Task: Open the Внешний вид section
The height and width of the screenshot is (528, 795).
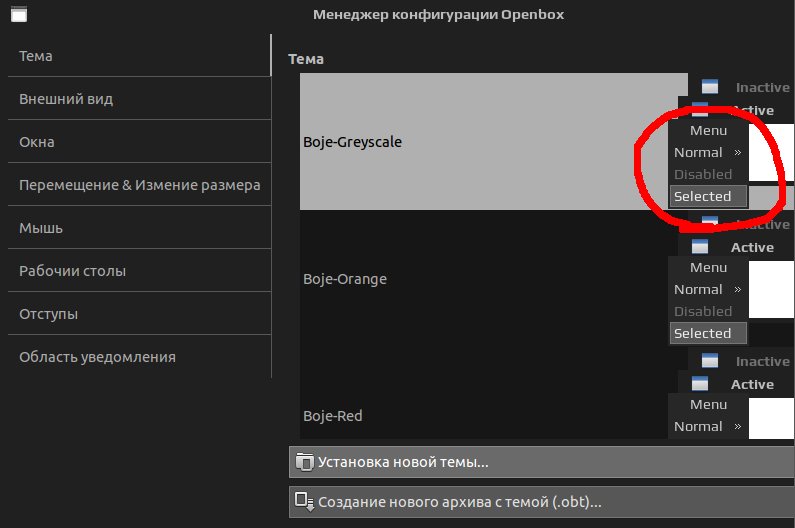Action: tap(66, 99)
